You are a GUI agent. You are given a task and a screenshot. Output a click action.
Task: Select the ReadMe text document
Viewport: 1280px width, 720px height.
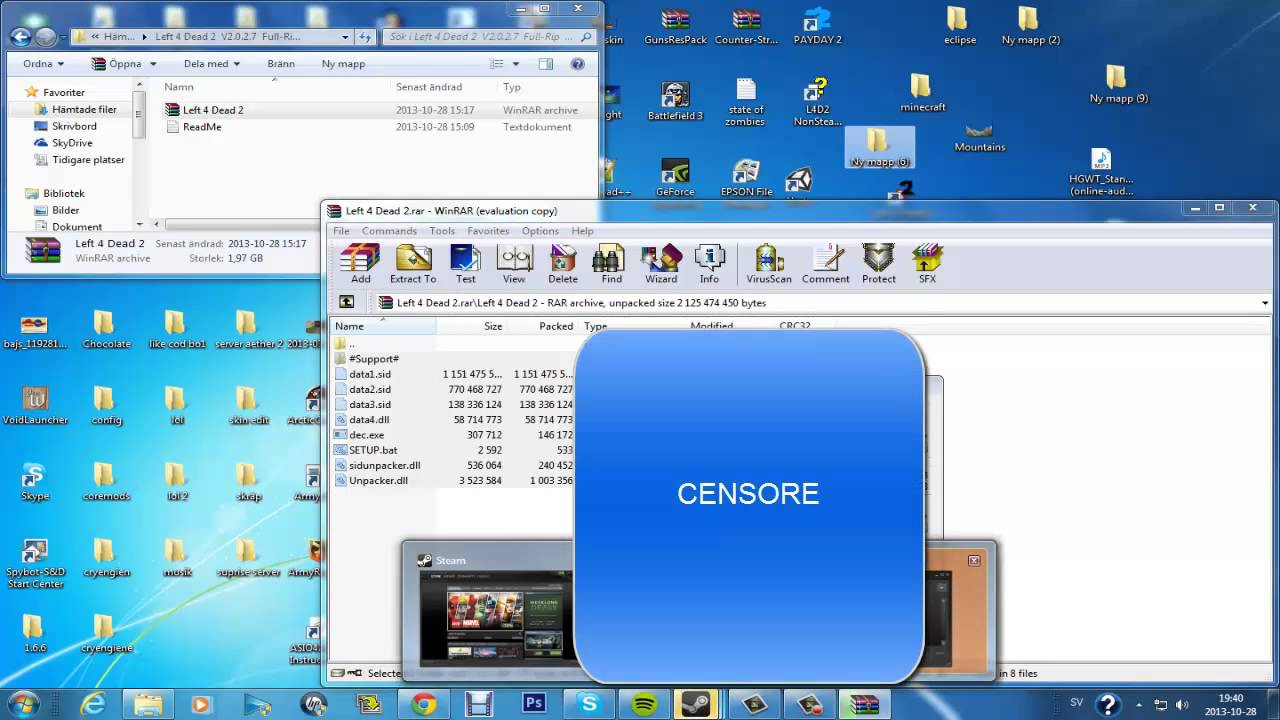pyautogui.click(x=201, y=127)
